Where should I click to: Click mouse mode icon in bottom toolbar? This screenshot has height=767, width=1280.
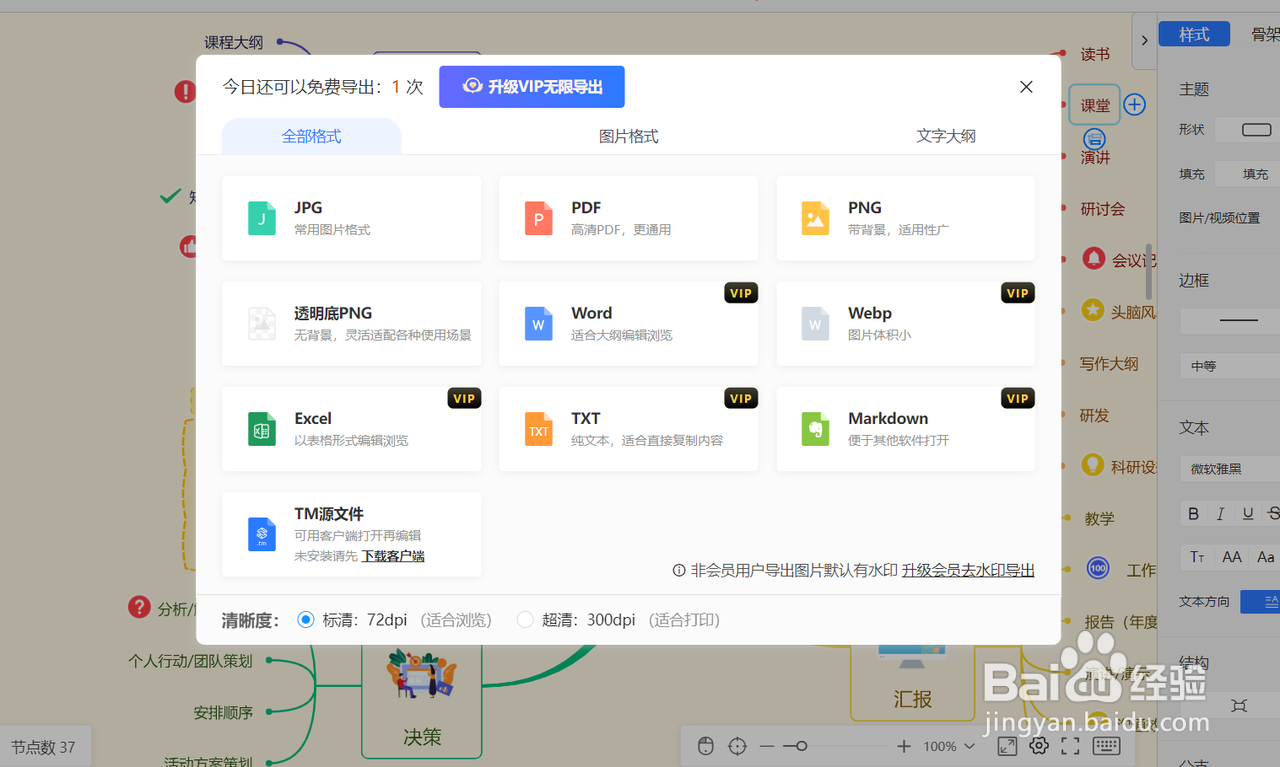[705, 746]
